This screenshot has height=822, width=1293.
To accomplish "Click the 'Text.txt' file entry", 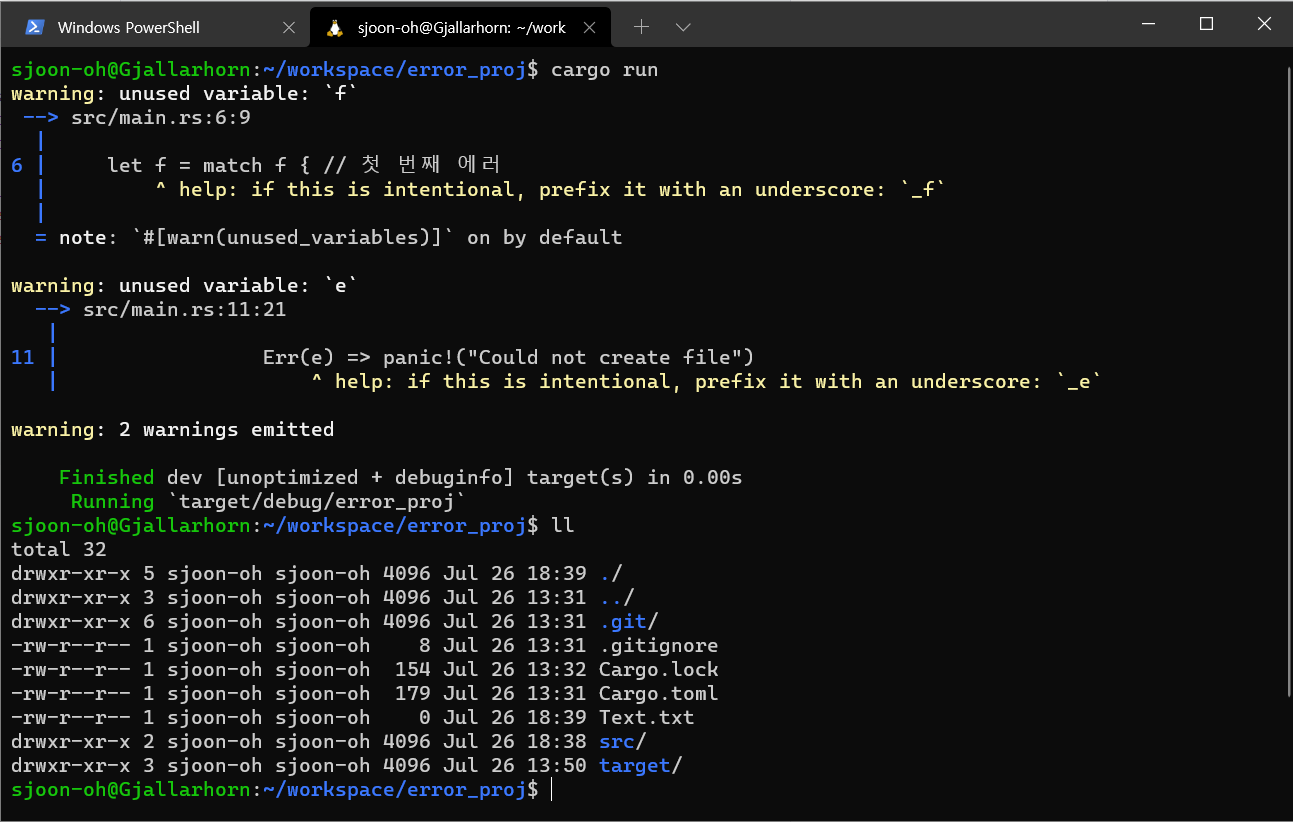I will [x=647, y=717].
